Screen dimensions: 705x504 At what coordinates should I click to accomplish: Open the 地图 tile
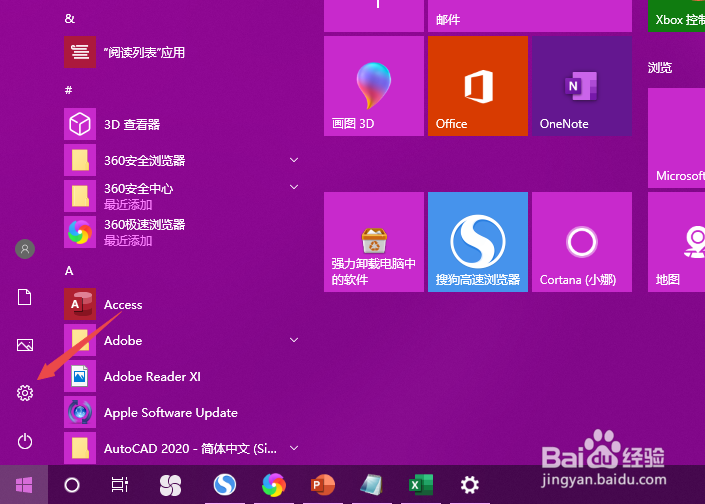pyautogui.click(x=676, y=242)
